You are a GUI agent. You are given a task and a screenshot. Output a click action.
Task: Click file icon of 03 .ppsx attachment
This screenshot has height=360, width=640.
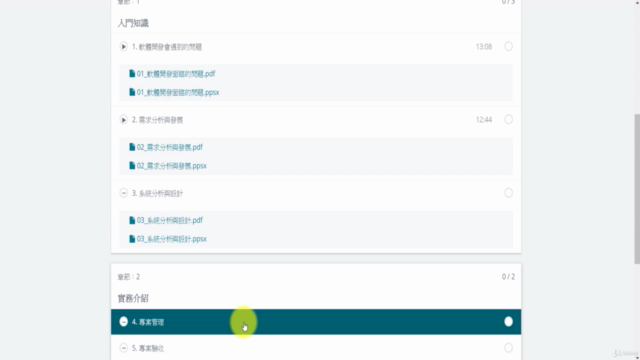point(132,239)
